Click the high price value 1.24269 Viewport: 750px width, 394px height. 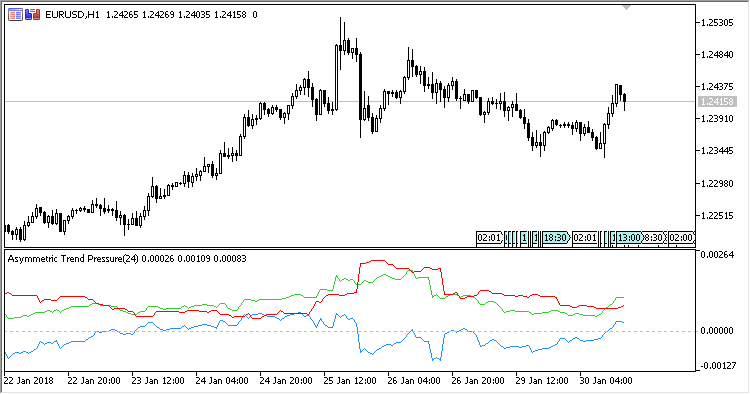click(158, 15)
